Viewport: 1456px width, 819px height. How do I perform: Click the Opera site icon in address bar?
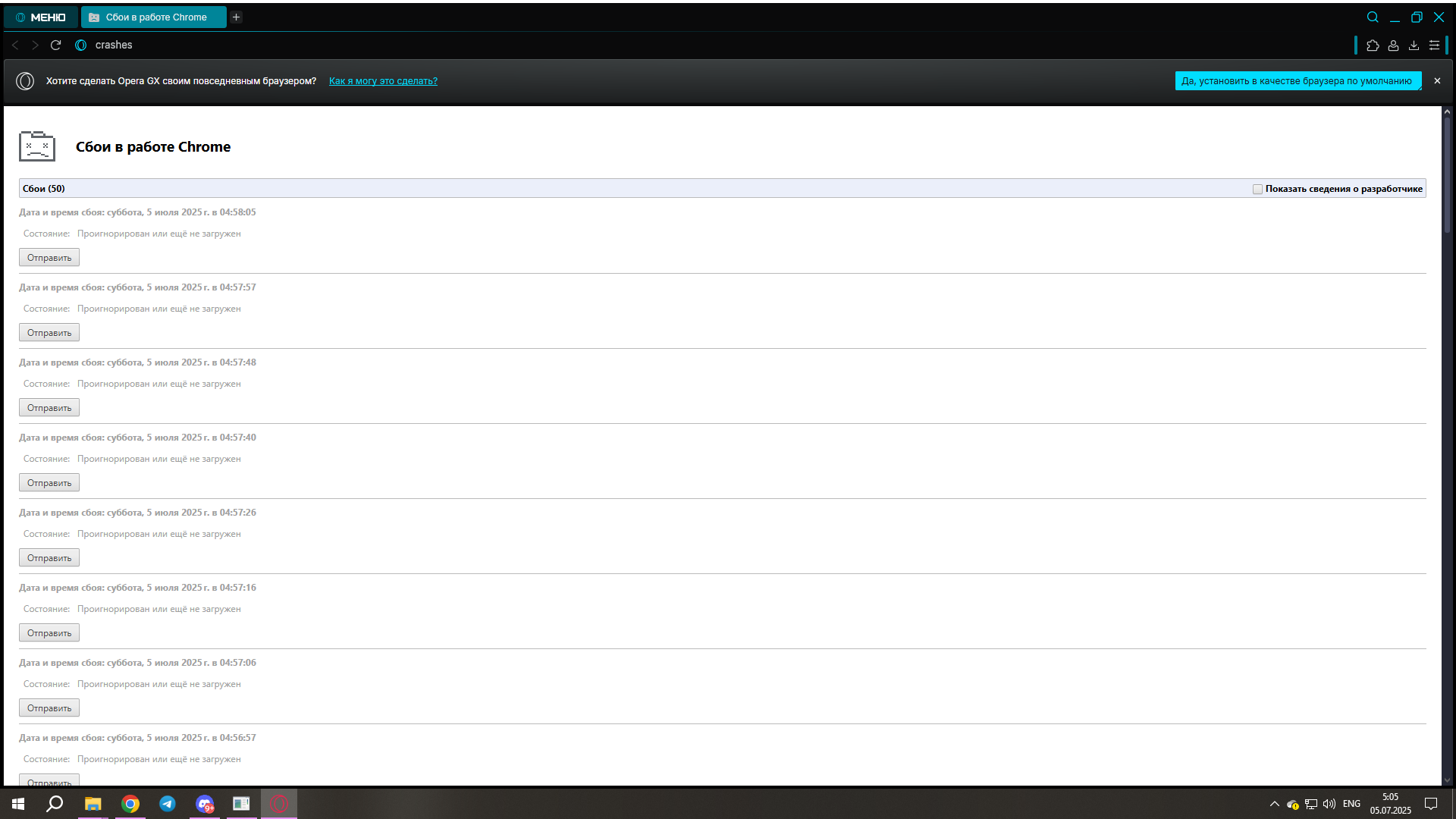(x=81, y=45)
